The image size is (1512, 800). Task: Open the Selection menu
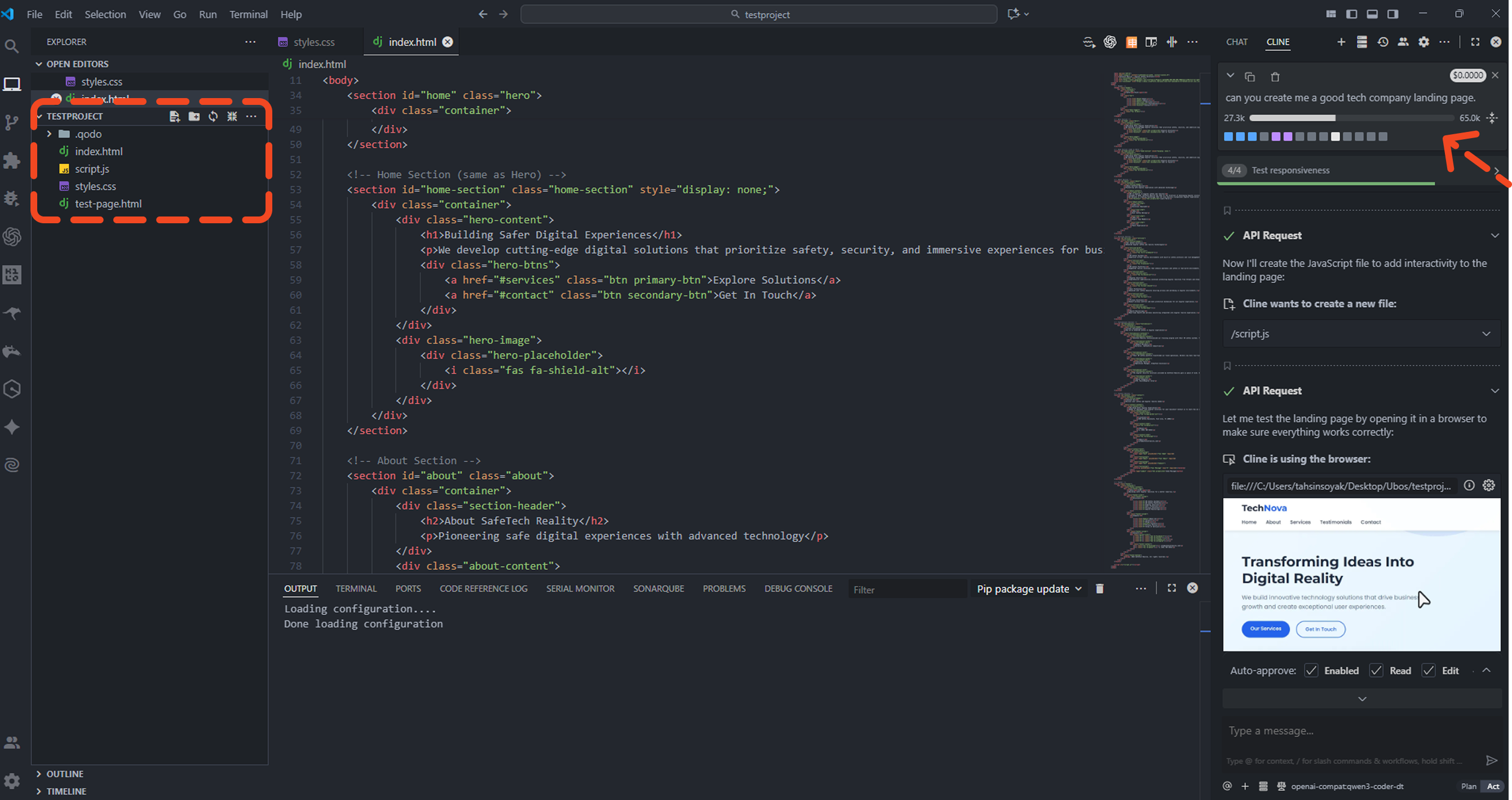tap(105, 14)
